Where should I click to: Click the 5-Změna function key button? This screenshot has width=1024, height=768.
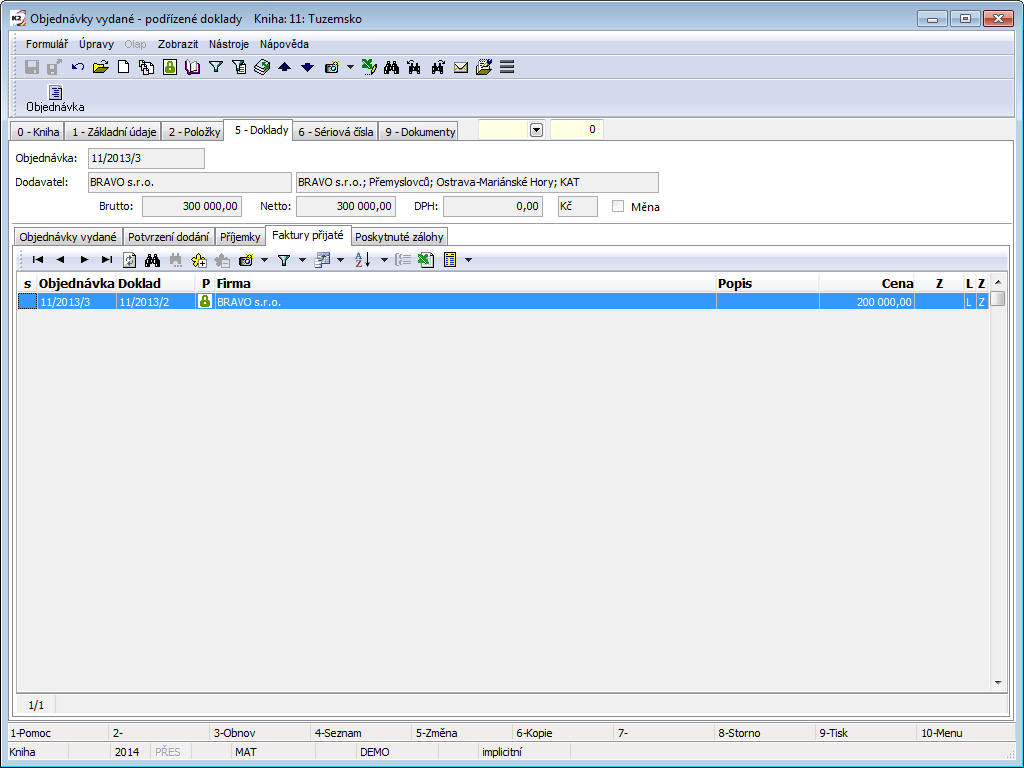pyautogui.click(x=463, y=733)
